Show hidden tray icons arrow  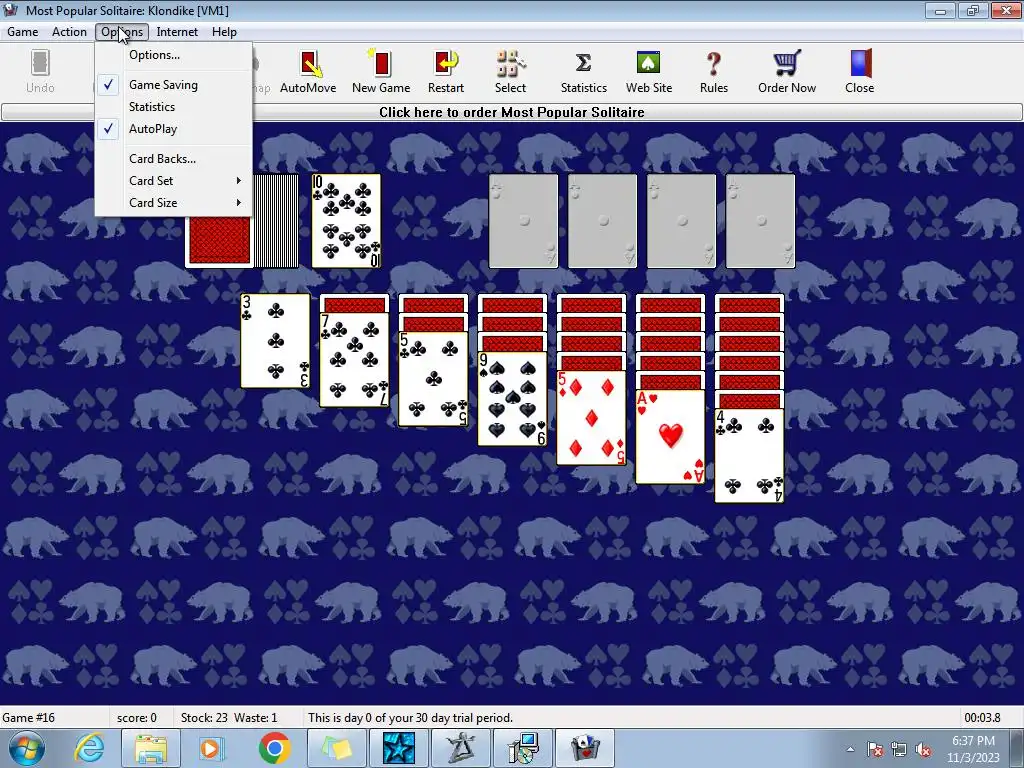[x=850, y=750]
